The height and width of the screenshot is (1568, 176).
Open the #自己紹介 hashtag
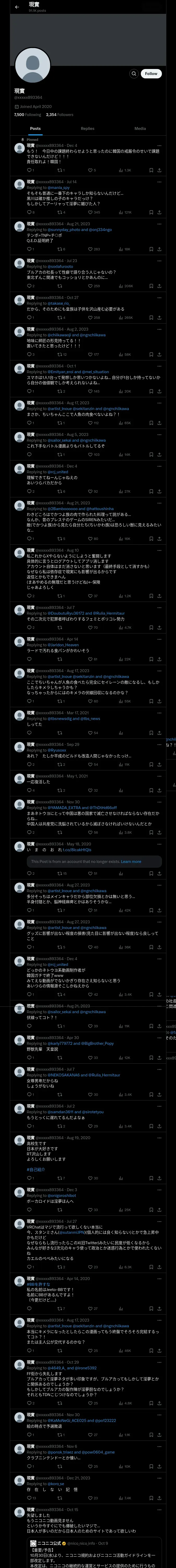pos(36,1169)
